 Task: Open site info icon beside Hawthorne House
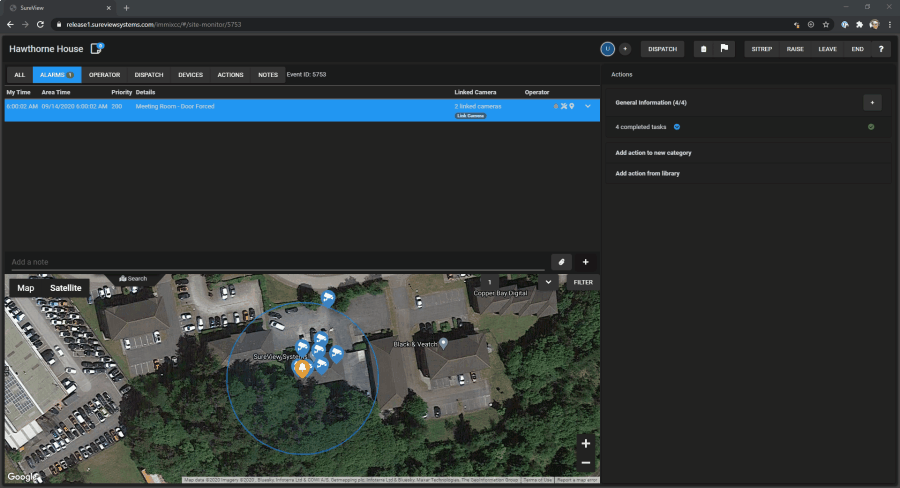[x=96, y=49]
